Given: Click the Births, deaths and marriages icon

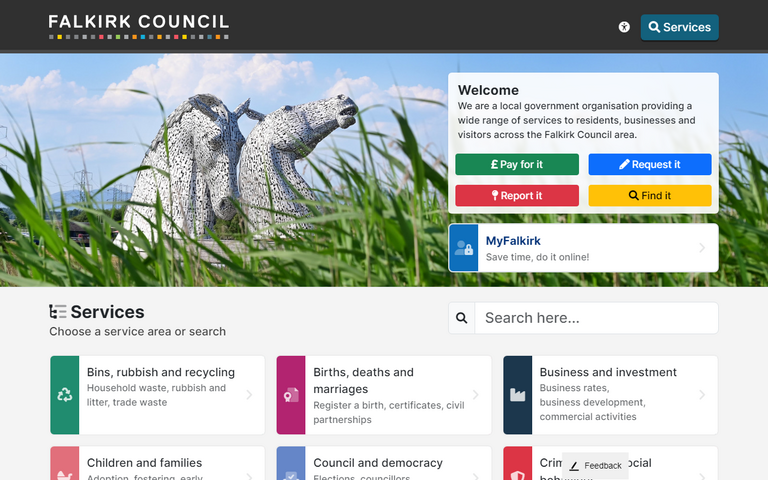Looking at the screenshot, I should click(x=291, y=395).
